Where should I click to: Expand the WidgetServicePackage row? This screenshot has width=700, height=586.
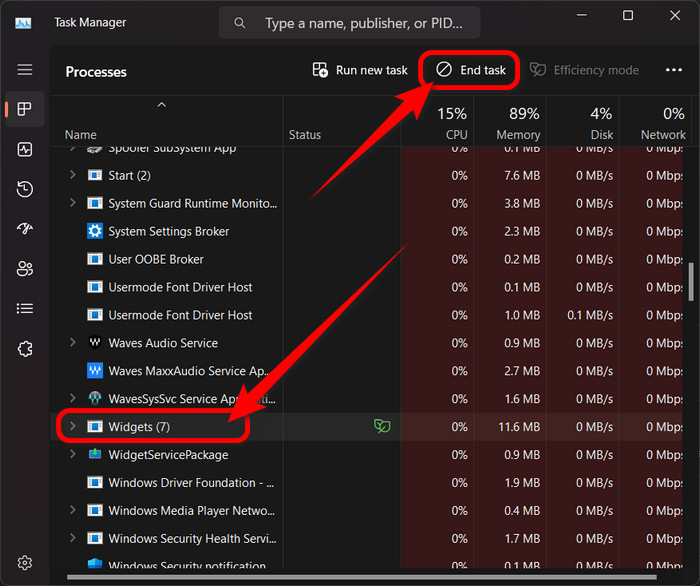[x=72, y=454]
